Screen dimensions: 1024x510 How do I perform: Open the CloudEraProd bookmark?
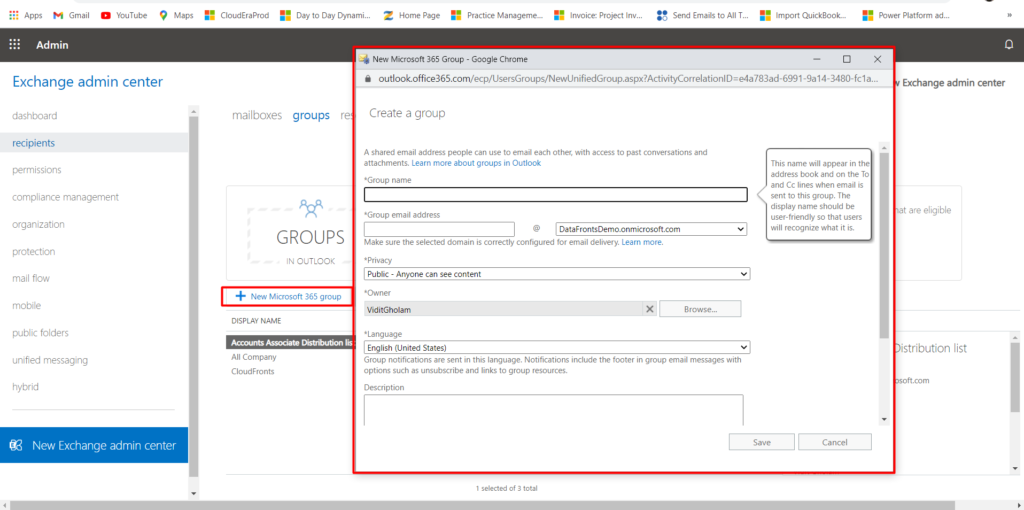237,15
